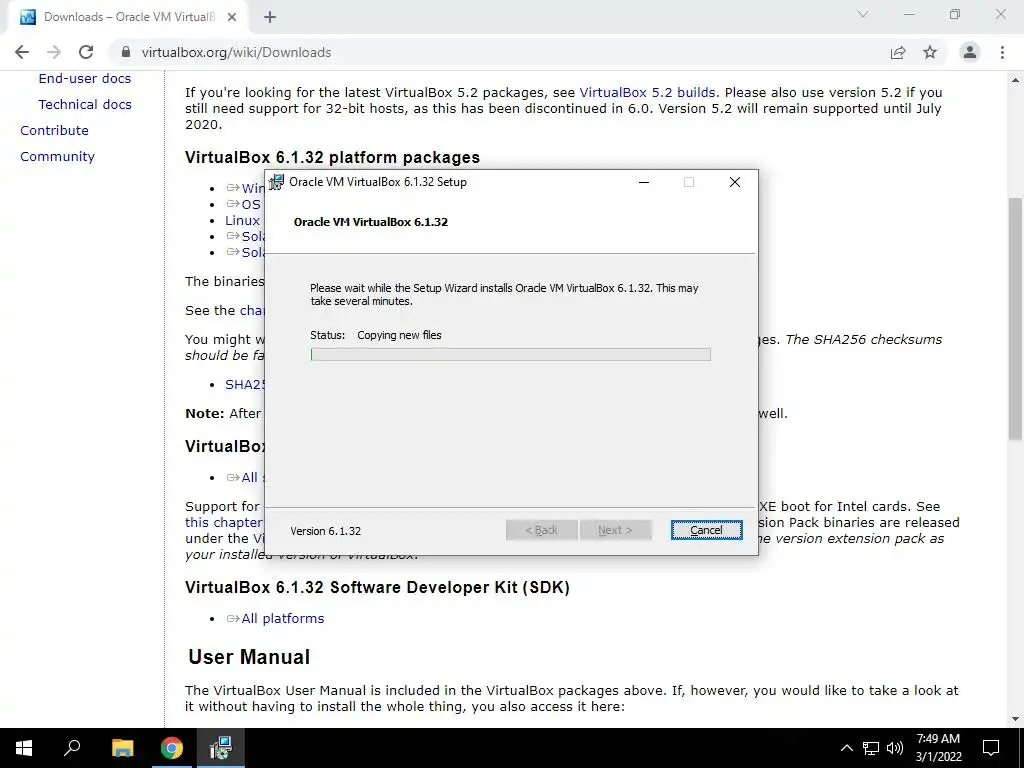
Task: Open End-user docs sidebar link
Action: coord(85,78)
